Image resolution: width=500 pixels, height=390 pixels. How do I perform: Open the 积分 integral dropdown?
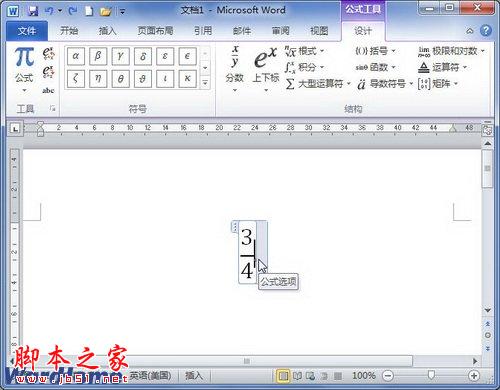304,67
